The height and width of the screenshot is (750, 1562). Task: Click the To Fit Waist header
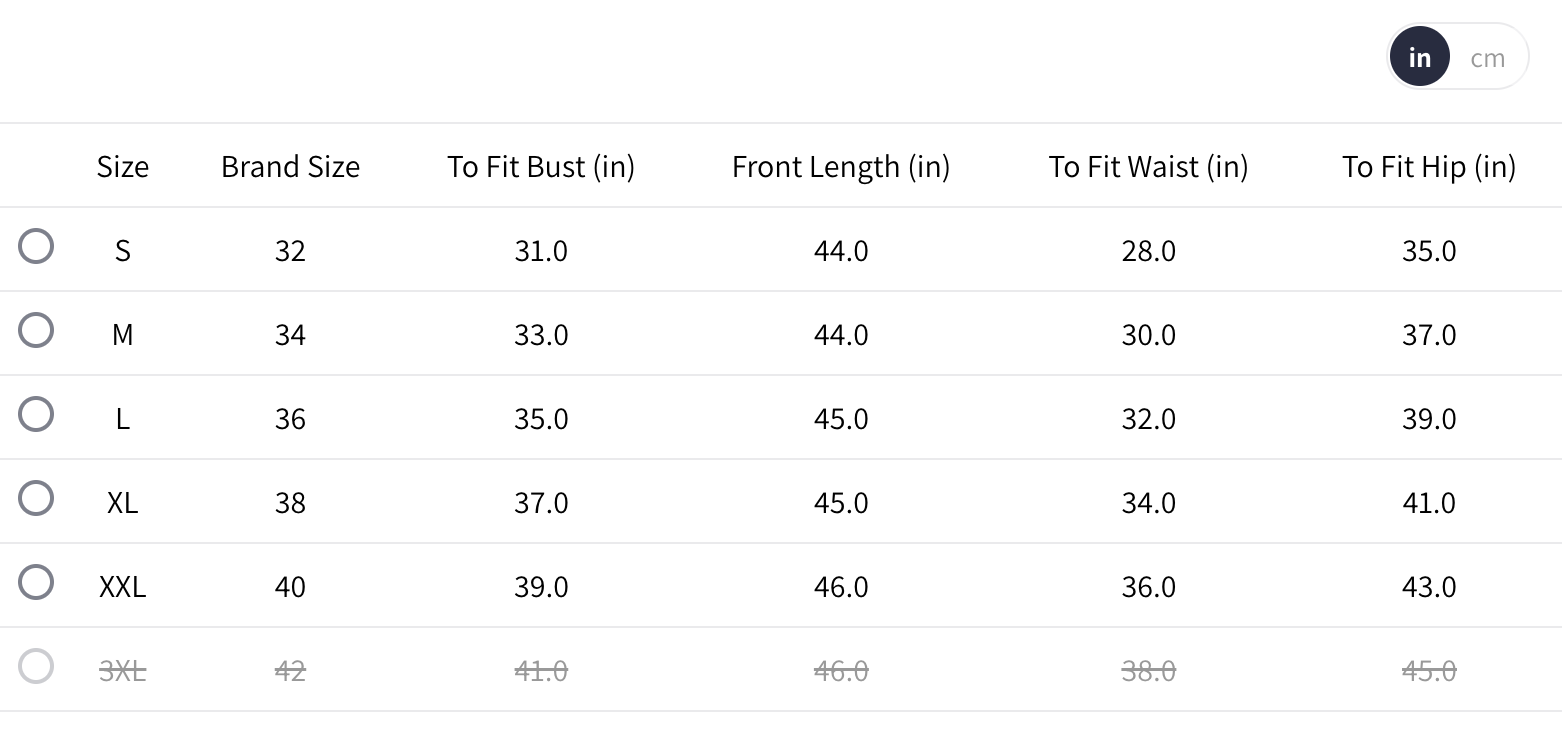[x=1148, y=166]
